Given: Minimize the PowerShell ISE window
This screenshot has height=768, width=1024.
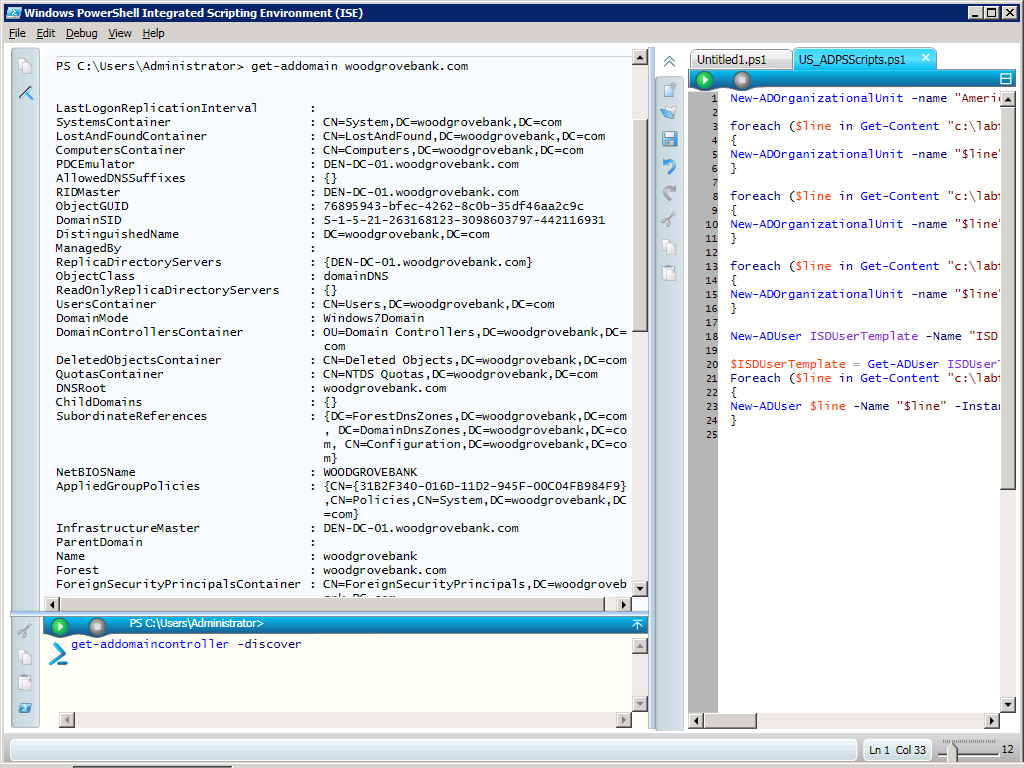Looking at the screenshot, I should pyautogui.click(x=975, y=12).
